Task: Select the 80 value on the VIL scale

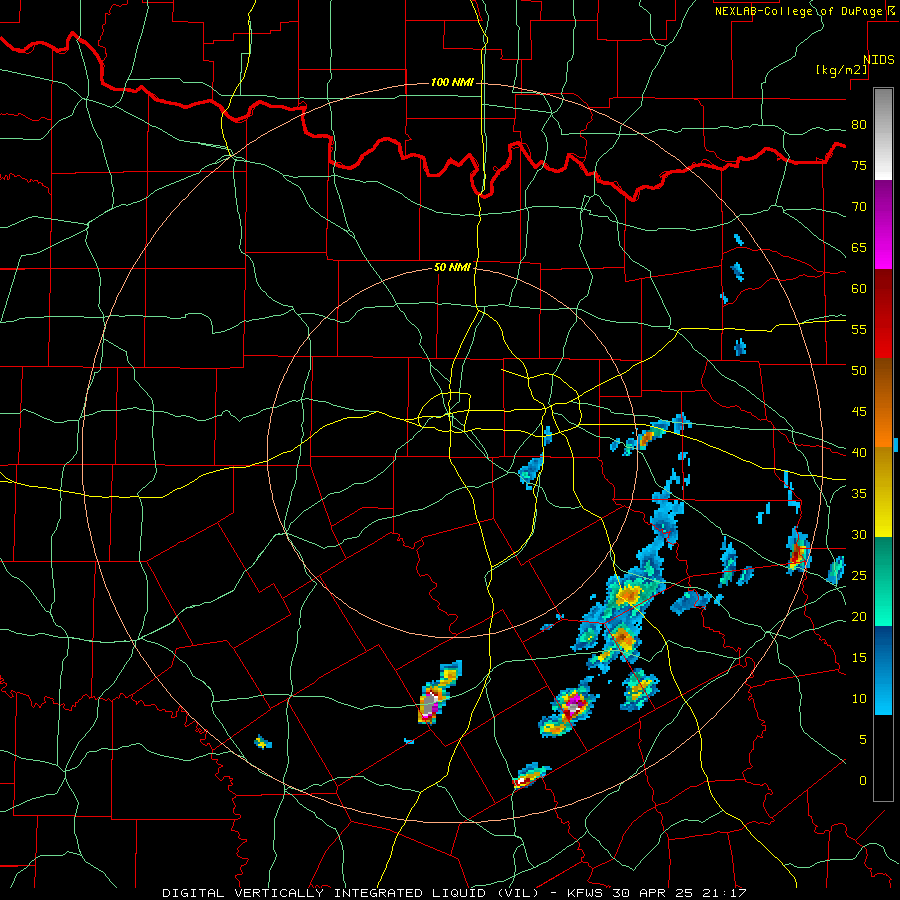Action: [x=859, y=125]
